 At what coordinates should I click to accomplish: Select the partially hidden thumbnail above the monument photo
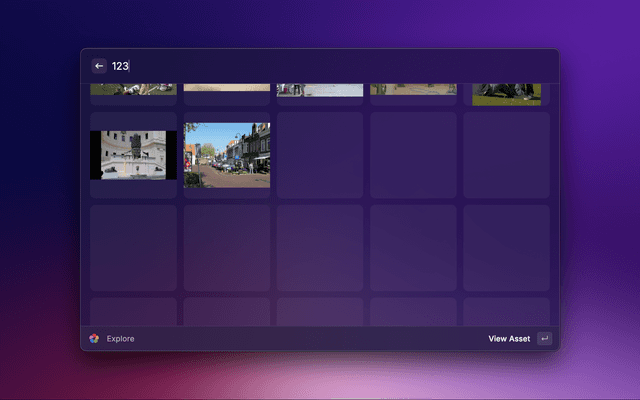click(133, 90)
